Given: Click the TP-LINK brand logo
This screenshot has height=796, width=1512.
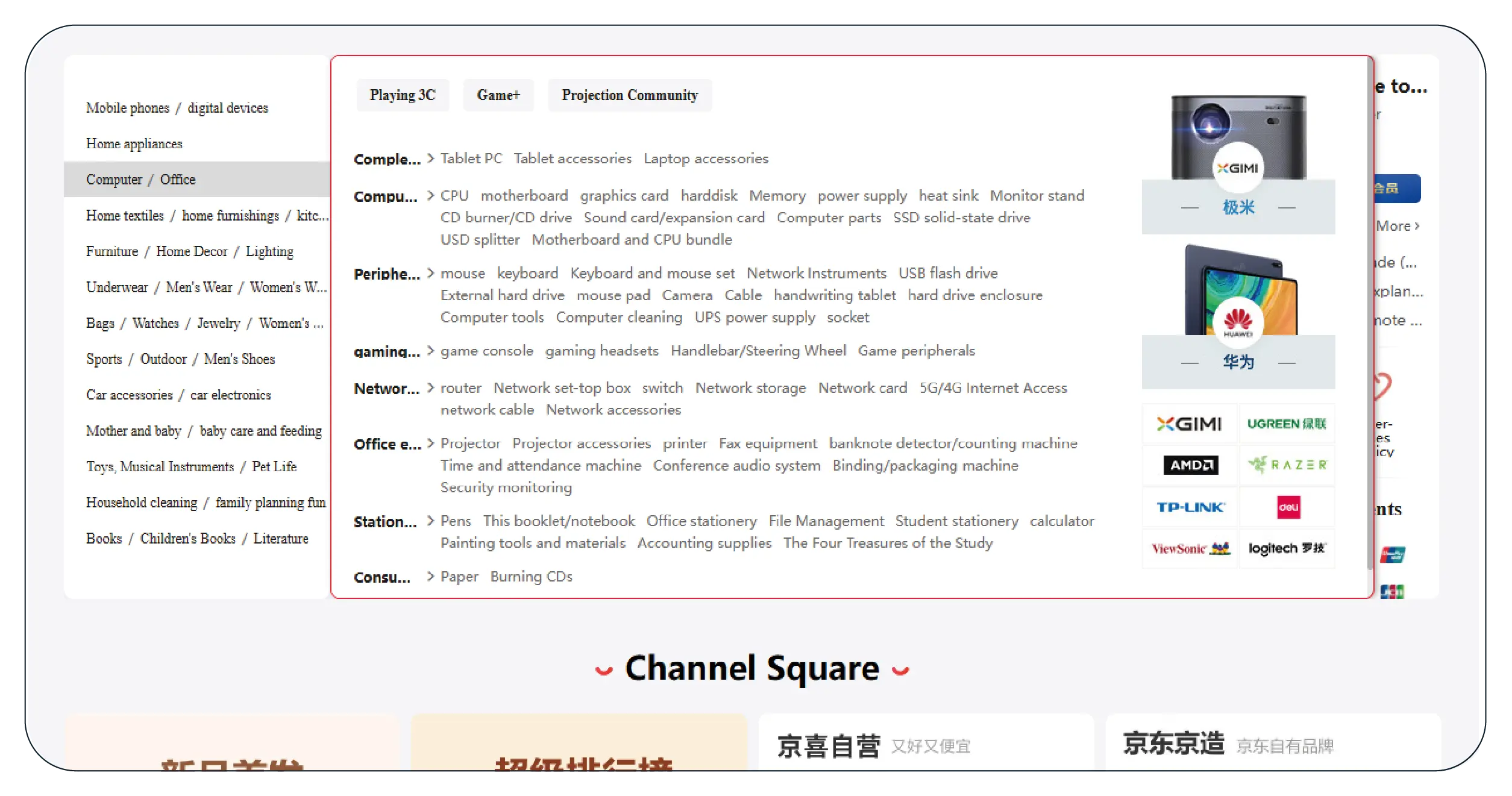Looking at the screenshot, I should [x=1190, y=507].
